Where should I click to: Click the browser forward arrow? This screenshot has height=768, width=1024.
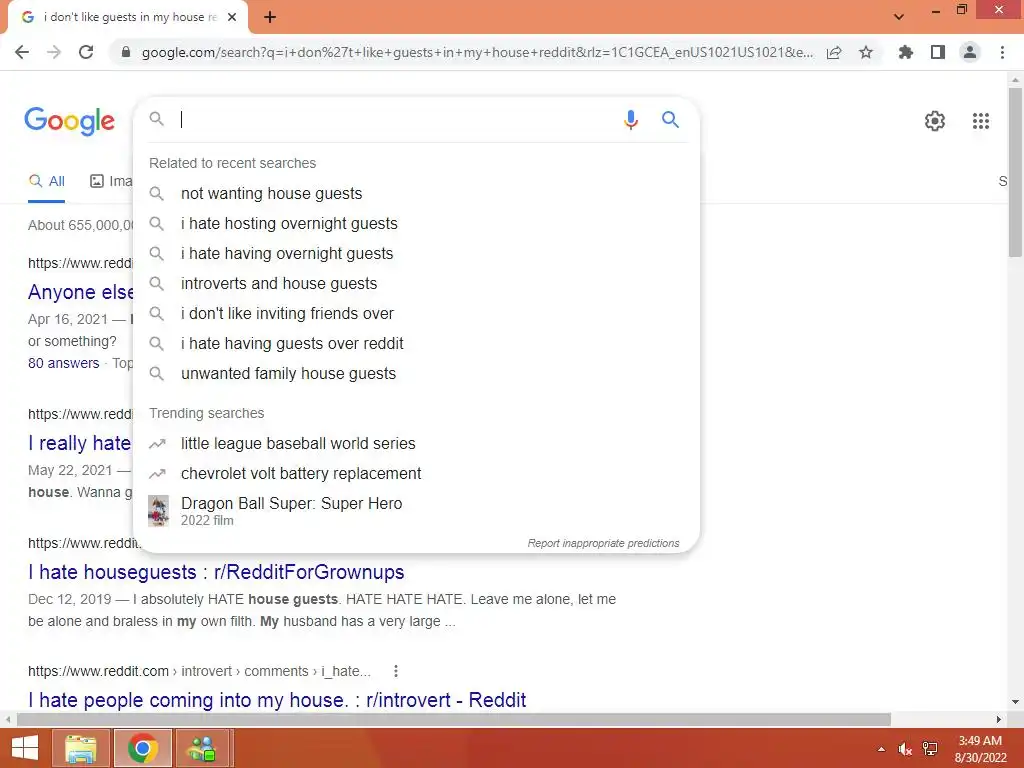coord(54,52)
